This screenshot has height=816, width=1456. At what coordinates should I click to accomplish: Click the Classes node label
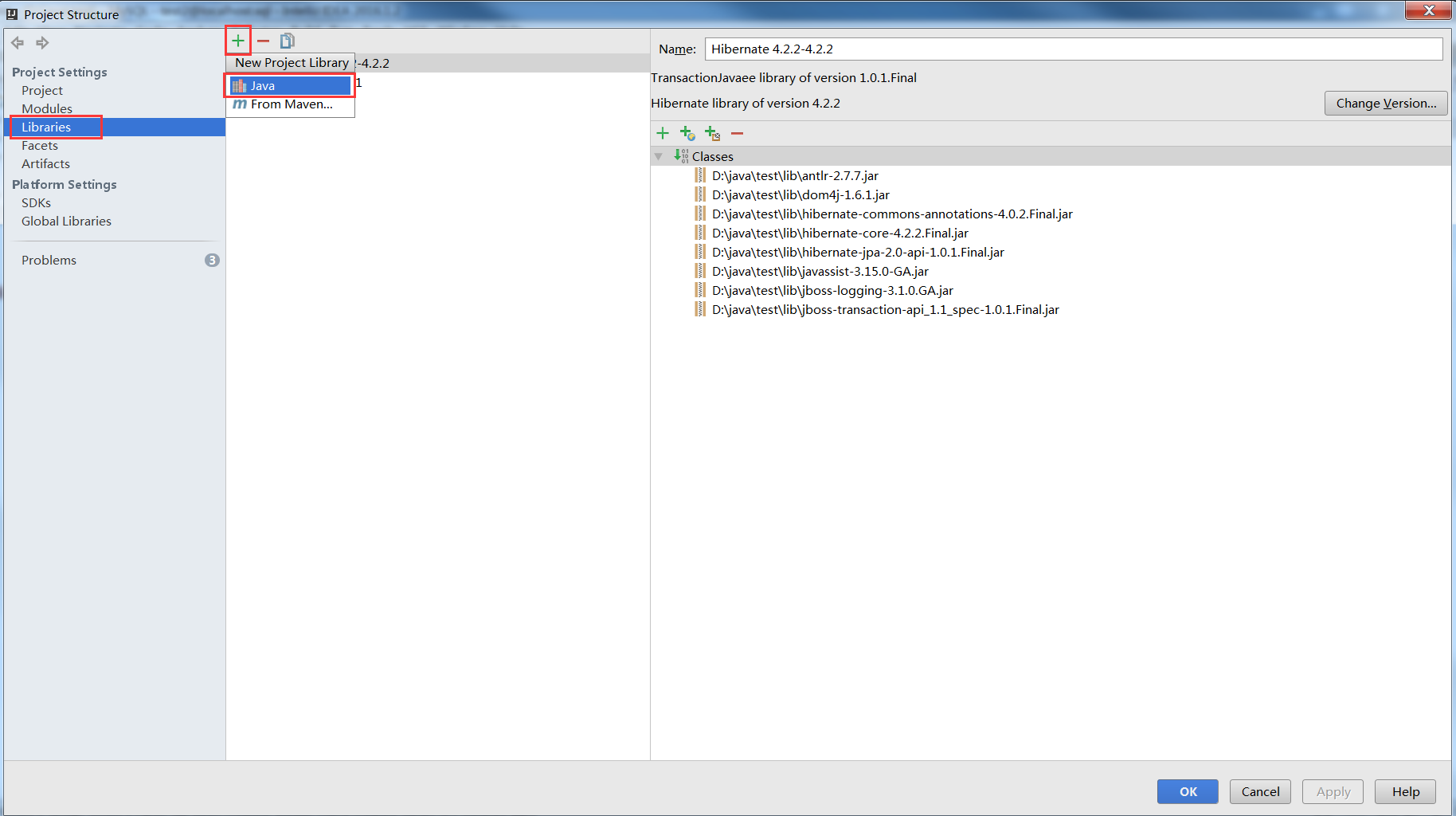click(x=712, y=156)
